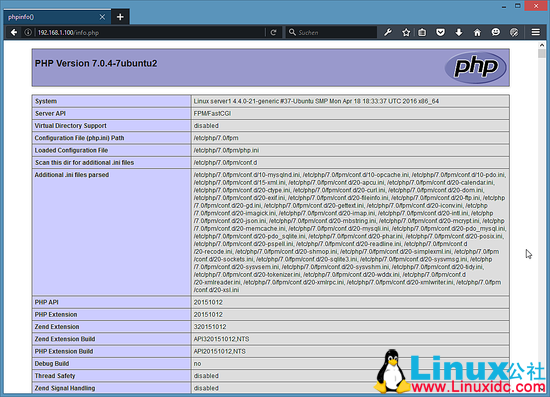Screen dimensions: 550x397
Task: Open the hamburger menu
Action: point(536,33)
